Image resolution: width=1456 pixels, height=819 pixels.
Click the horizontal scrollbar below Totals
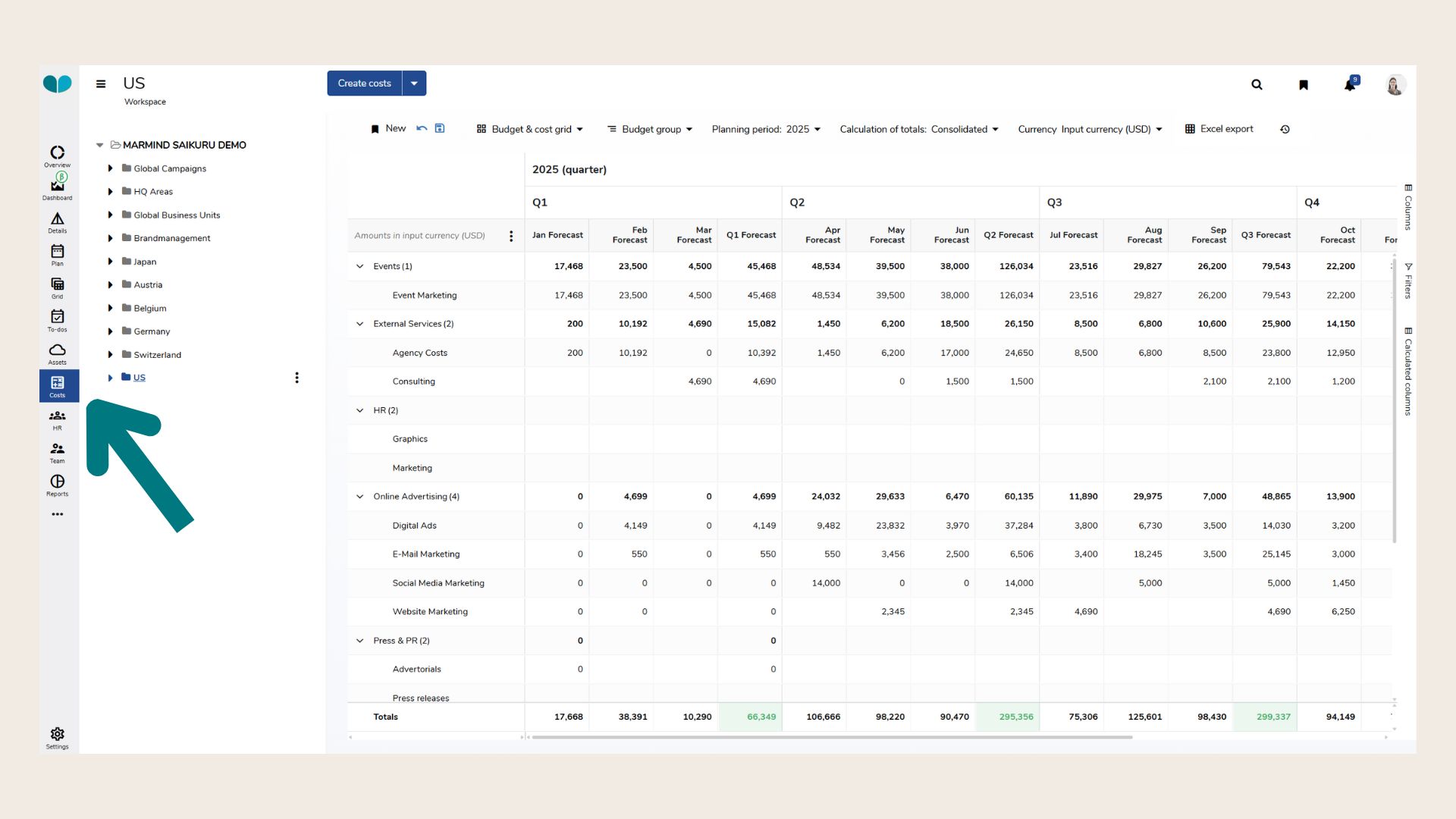[x=832, y=737]
